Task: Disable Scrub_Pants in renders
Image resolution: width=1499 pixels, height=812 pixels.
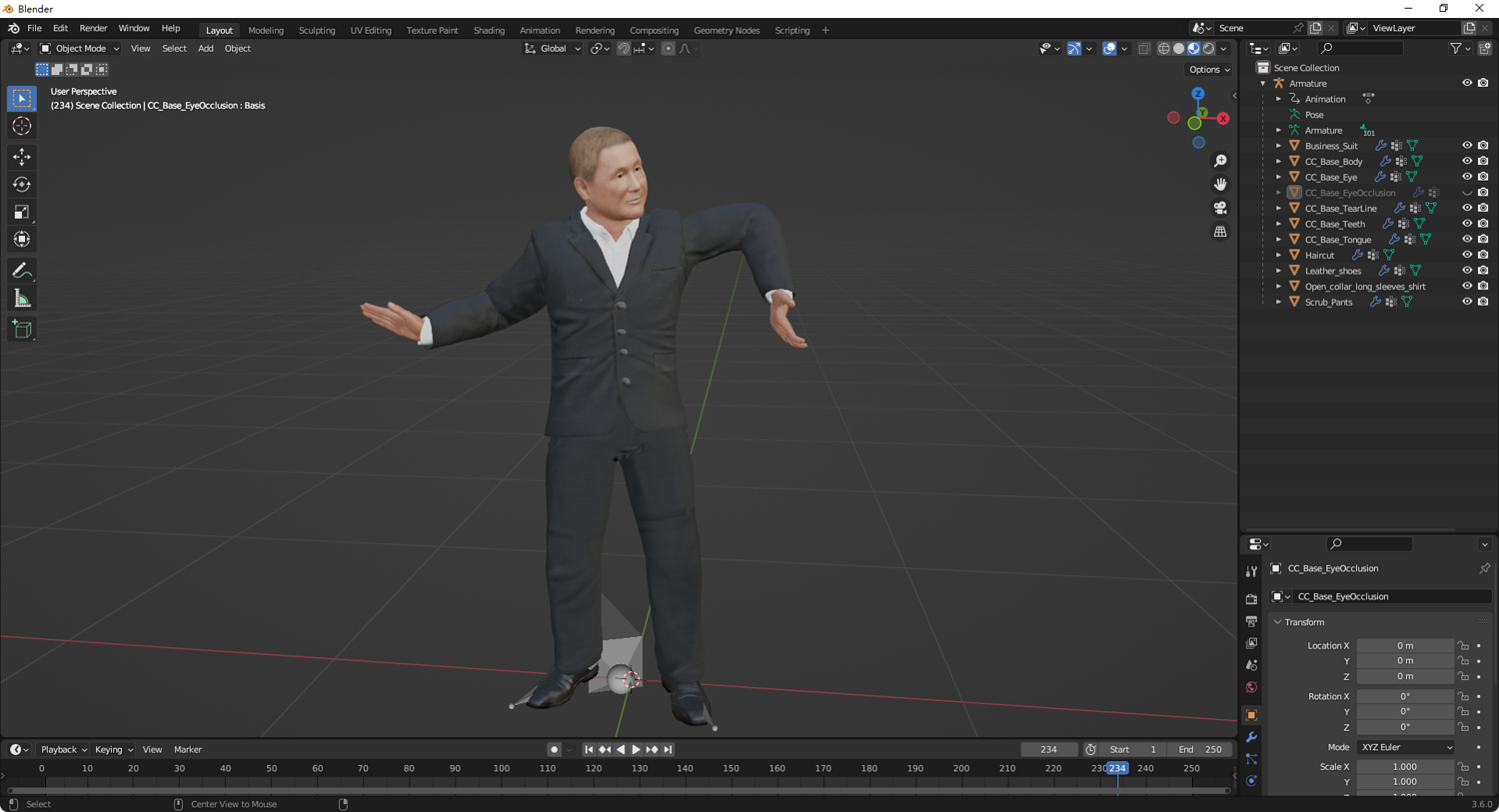Action: 1483,302
